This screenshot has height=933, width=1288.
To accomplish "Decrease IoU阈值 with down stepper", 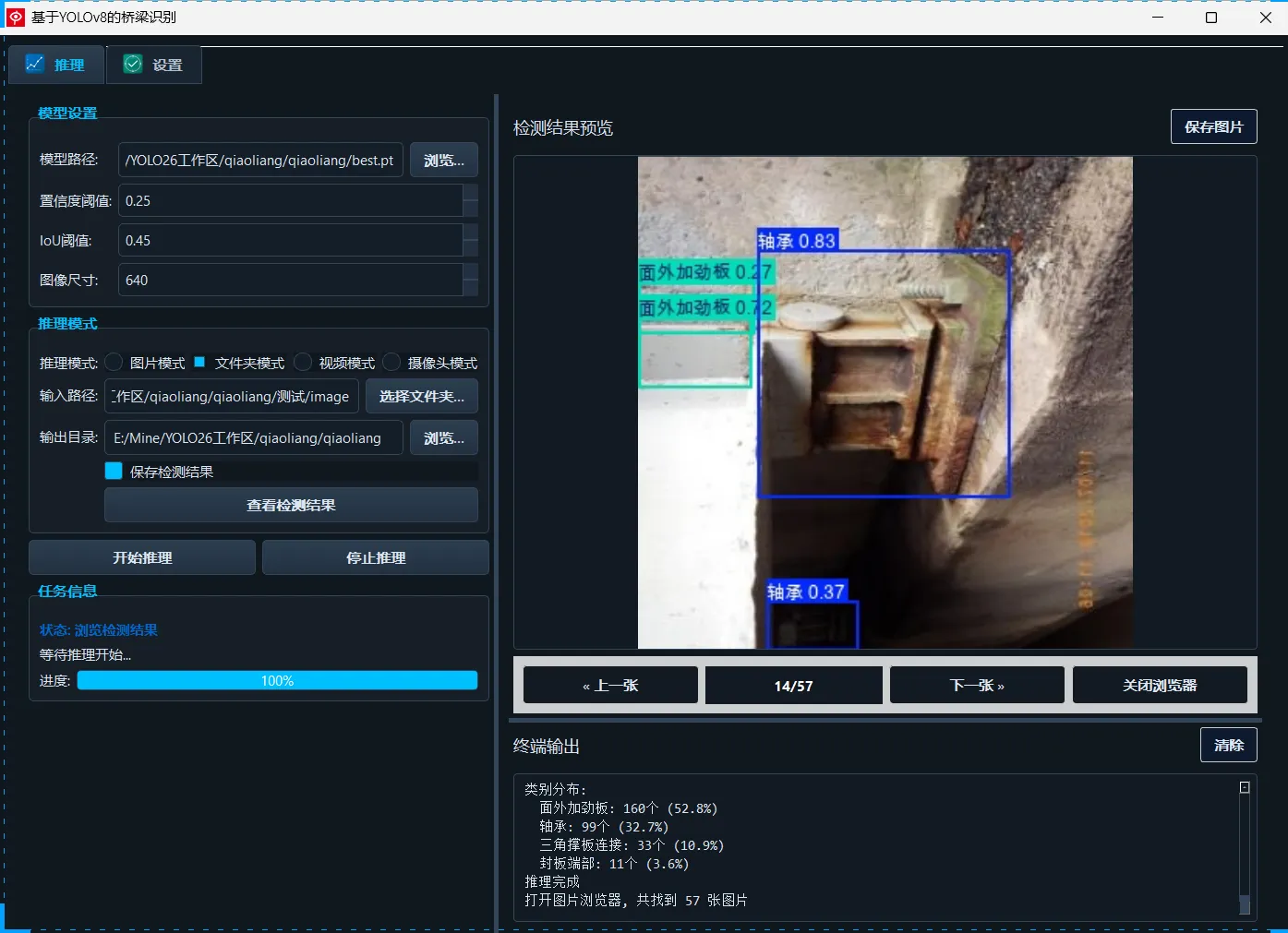I will (470, 248).
